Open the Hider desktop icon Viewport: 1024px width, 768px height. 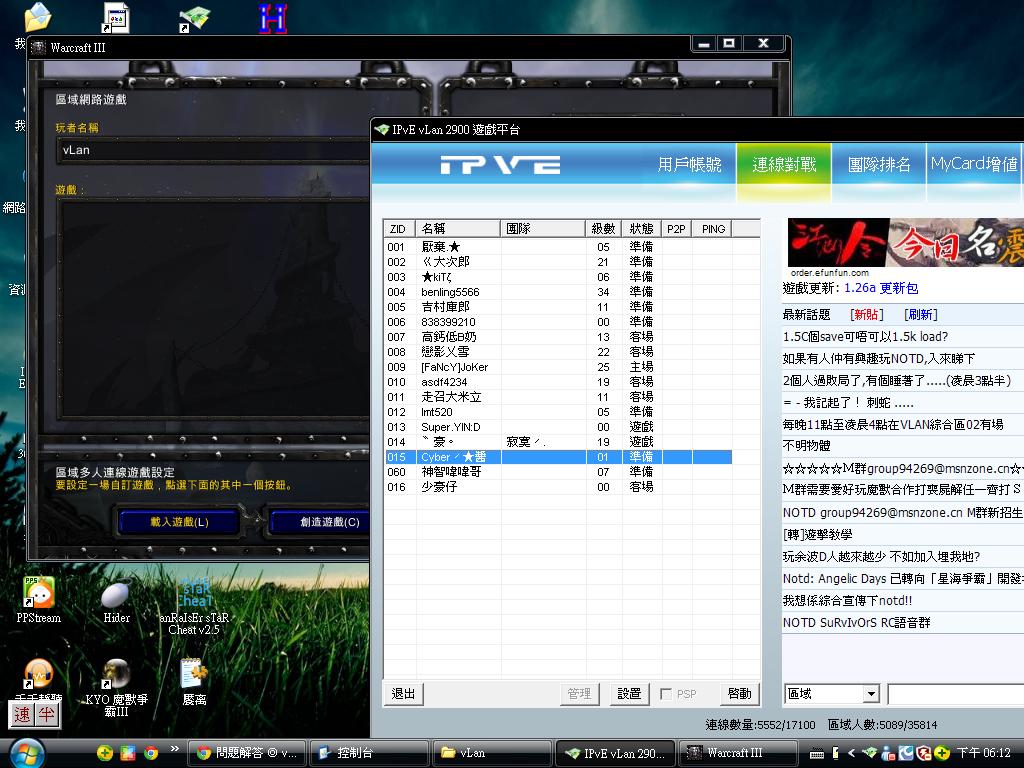pos(116,600)
